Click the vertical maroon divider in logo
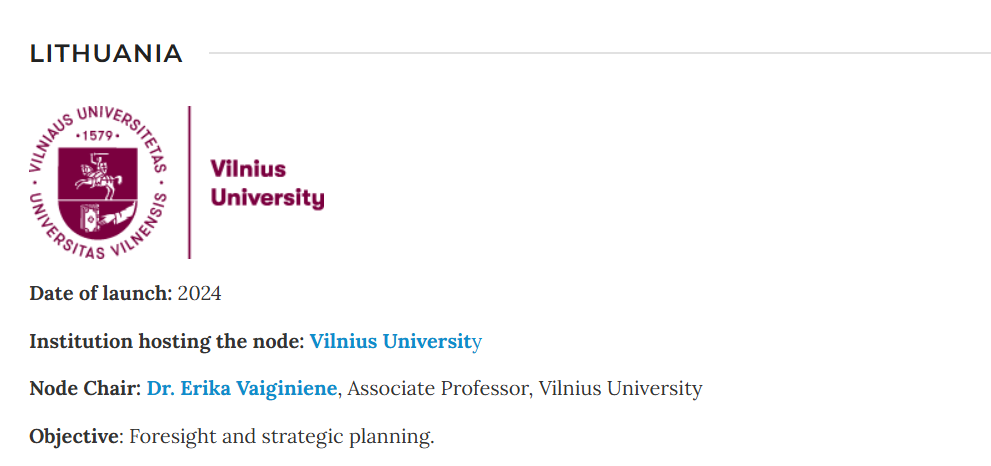This screenshot has height=466, width=991. [x=189, y=182]
